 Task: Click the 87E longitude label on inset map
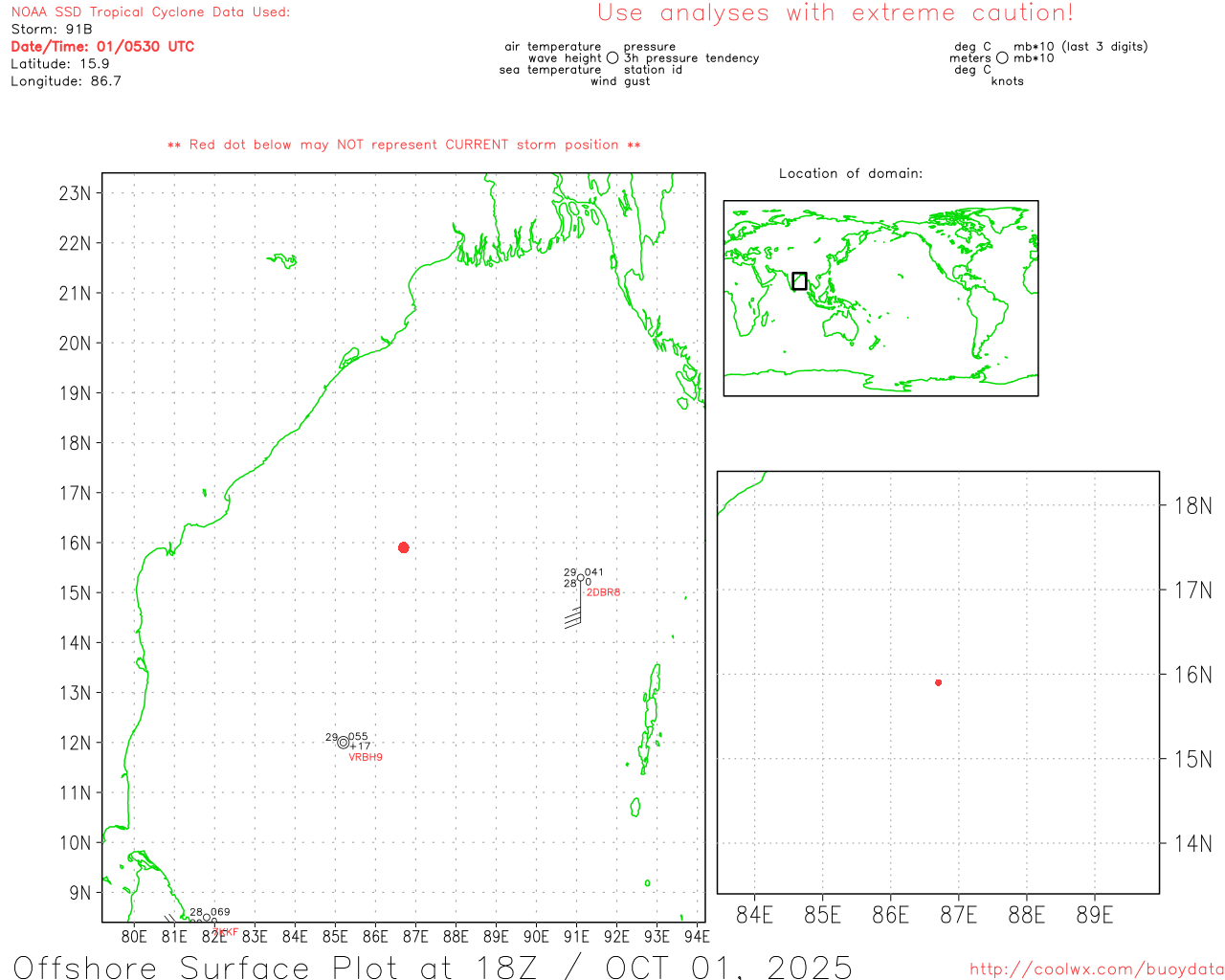coord(958,915)
